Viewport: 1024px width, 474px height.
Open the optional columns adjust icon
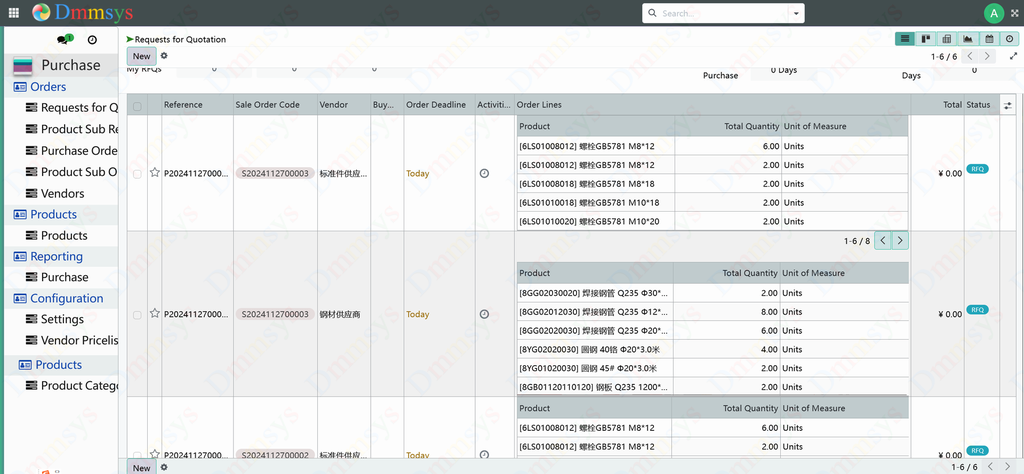(x=1008, y=104)
